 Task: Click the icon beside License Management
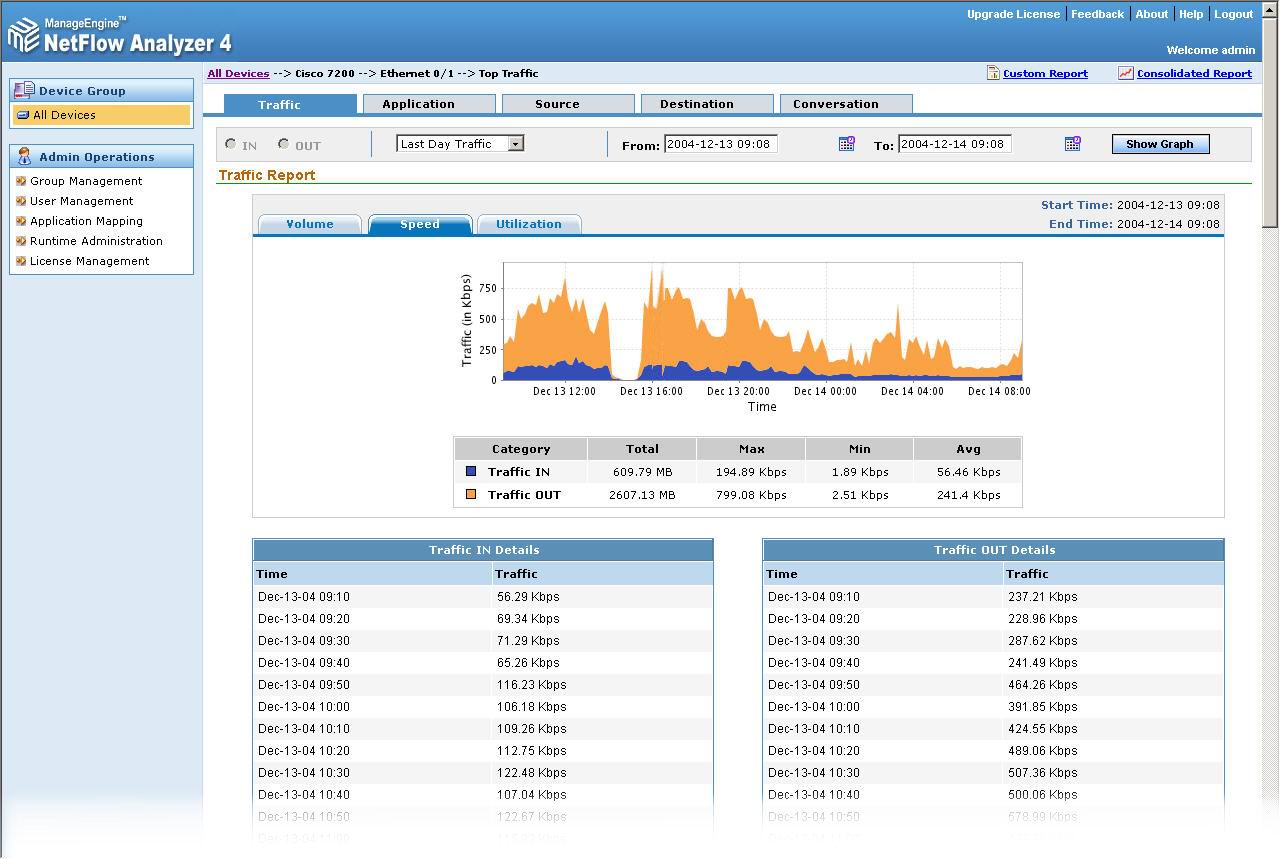coord(21,261)
